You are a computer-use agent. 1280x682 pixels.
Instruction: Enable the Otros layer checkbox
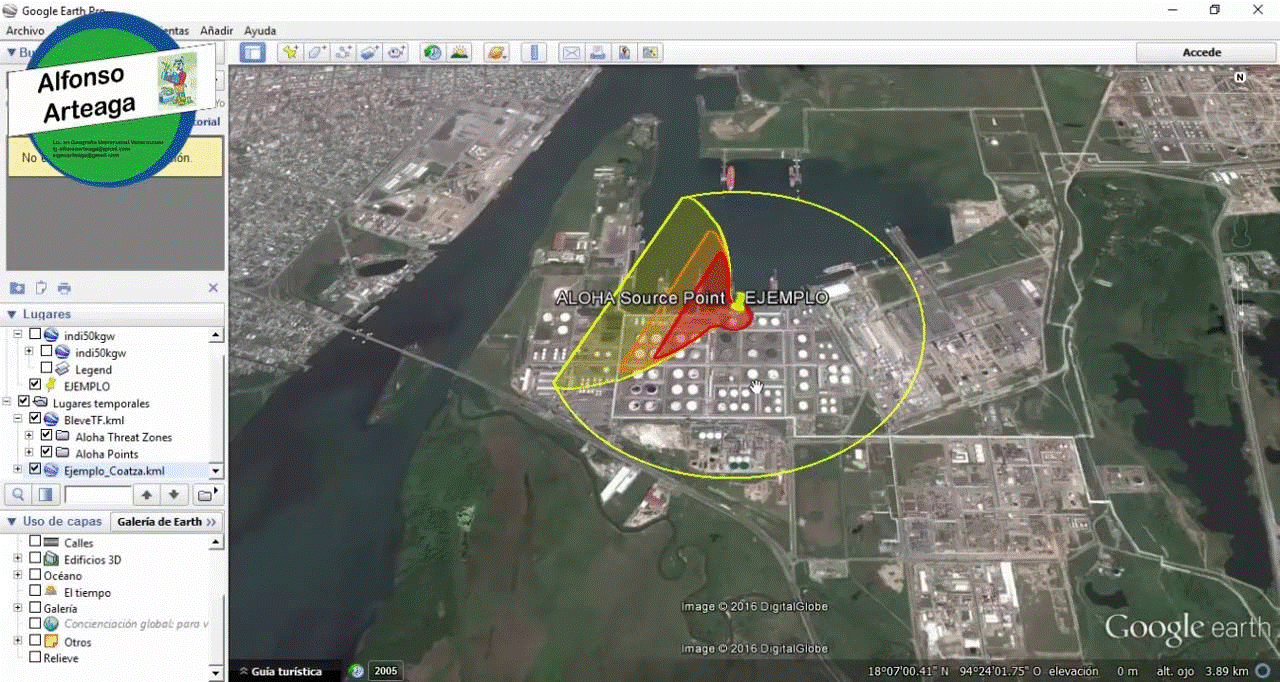tap(35, 640)
